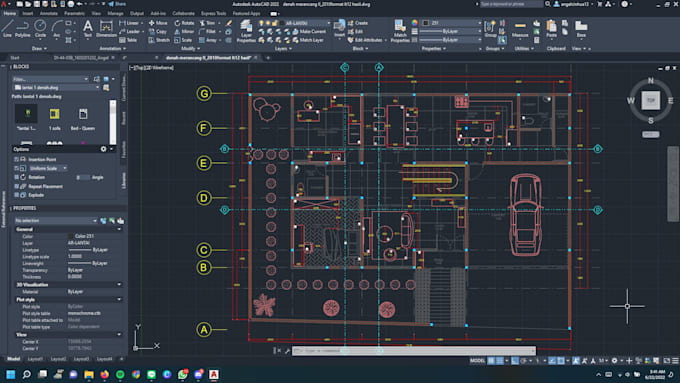The height and width of the screenshot is (383, 680).
Task: Click the Move tool in Modify
Action: pos(158,23)
